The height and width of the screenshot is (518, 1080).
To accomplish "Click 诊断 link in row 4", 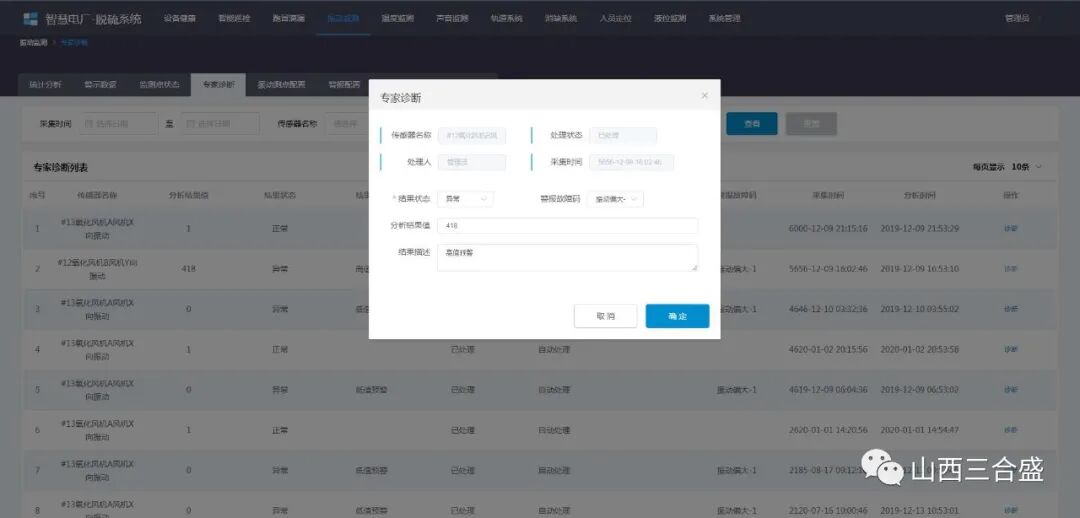I will coord(1010,349).
